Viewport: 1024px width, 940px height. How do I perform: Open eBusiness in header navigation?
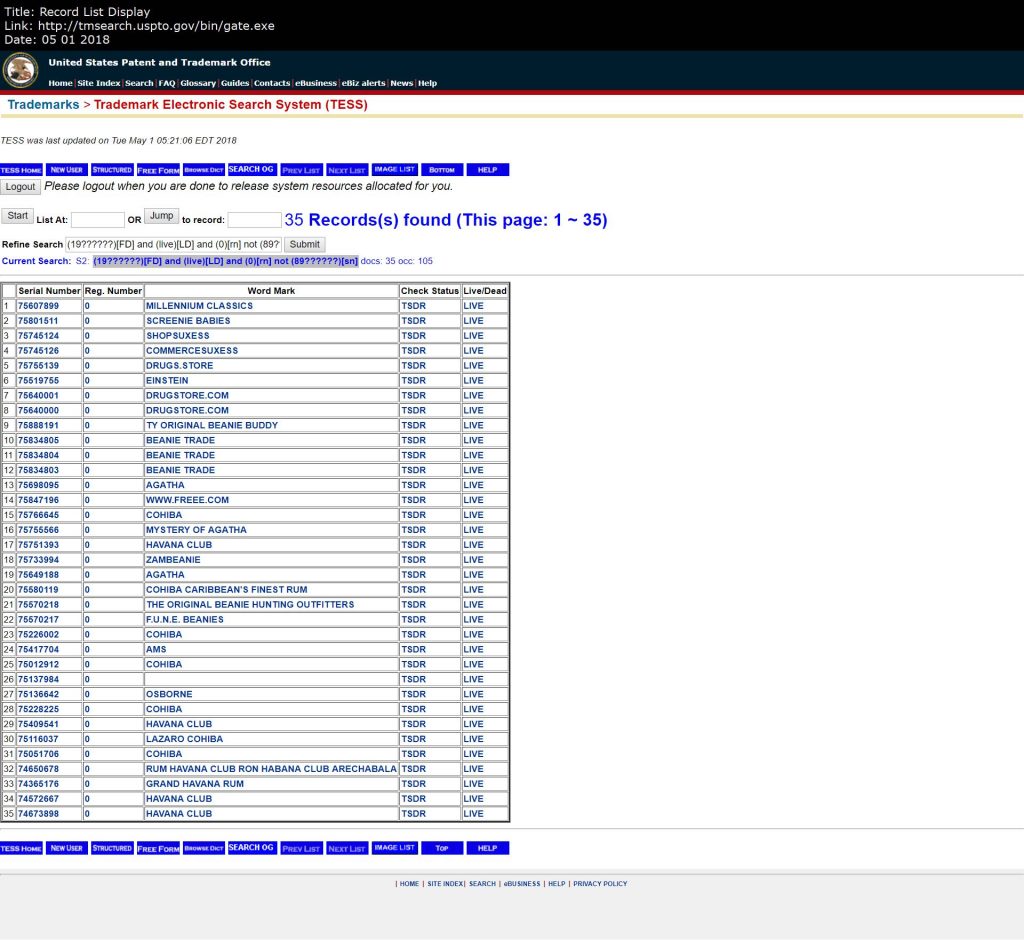(315, 83)
